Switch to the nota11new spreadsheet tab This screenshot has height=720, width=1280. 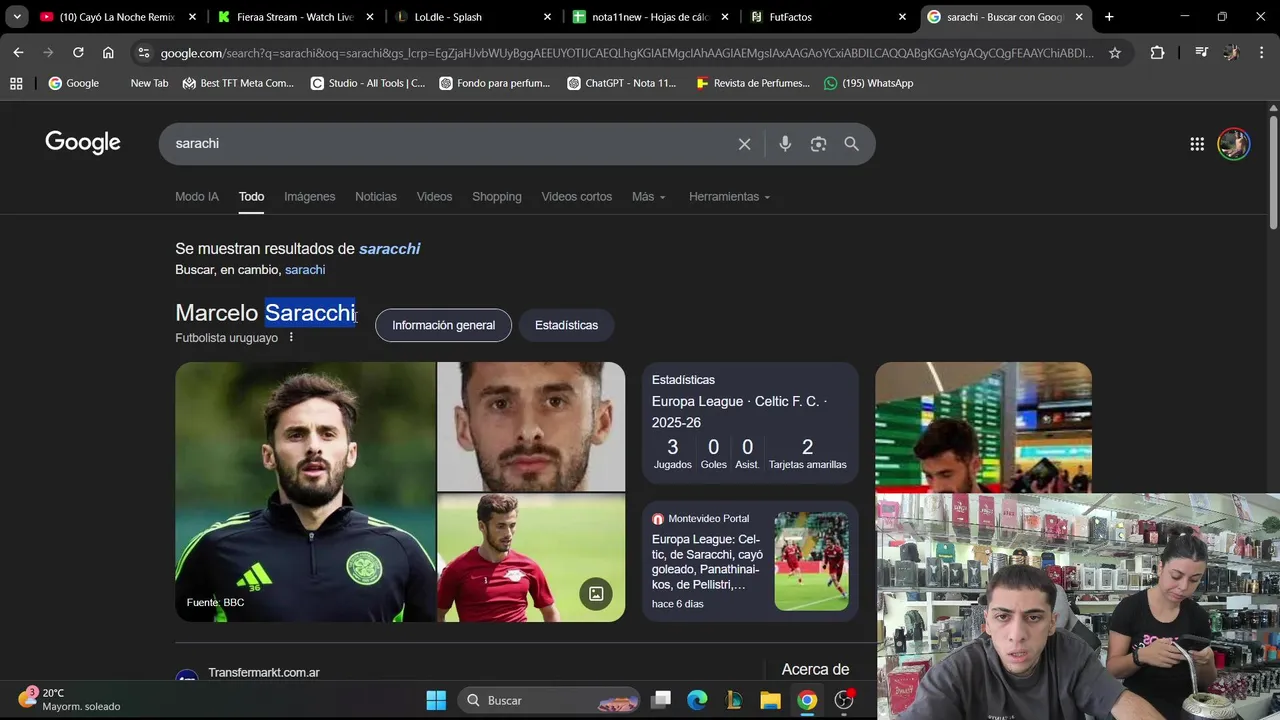pyautogui.click(x=650, y=17)
